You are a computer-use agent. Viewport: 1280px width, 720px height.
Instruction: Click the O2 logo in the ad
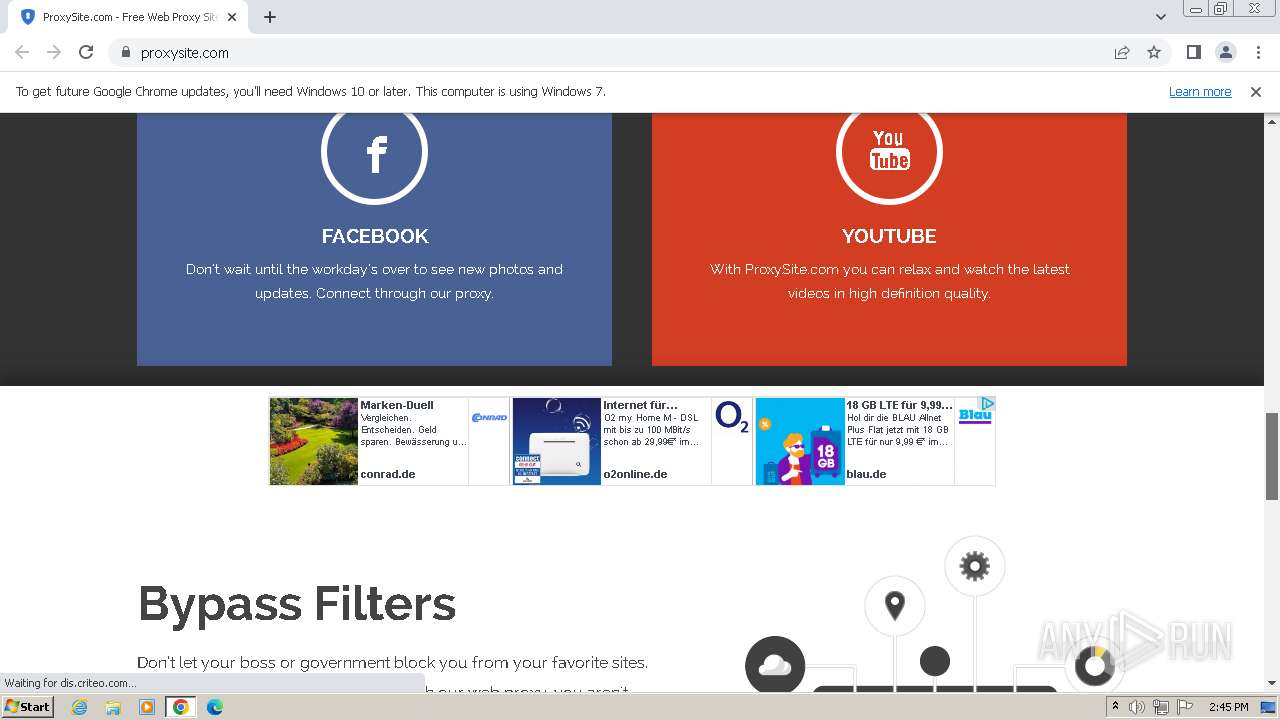732,417
